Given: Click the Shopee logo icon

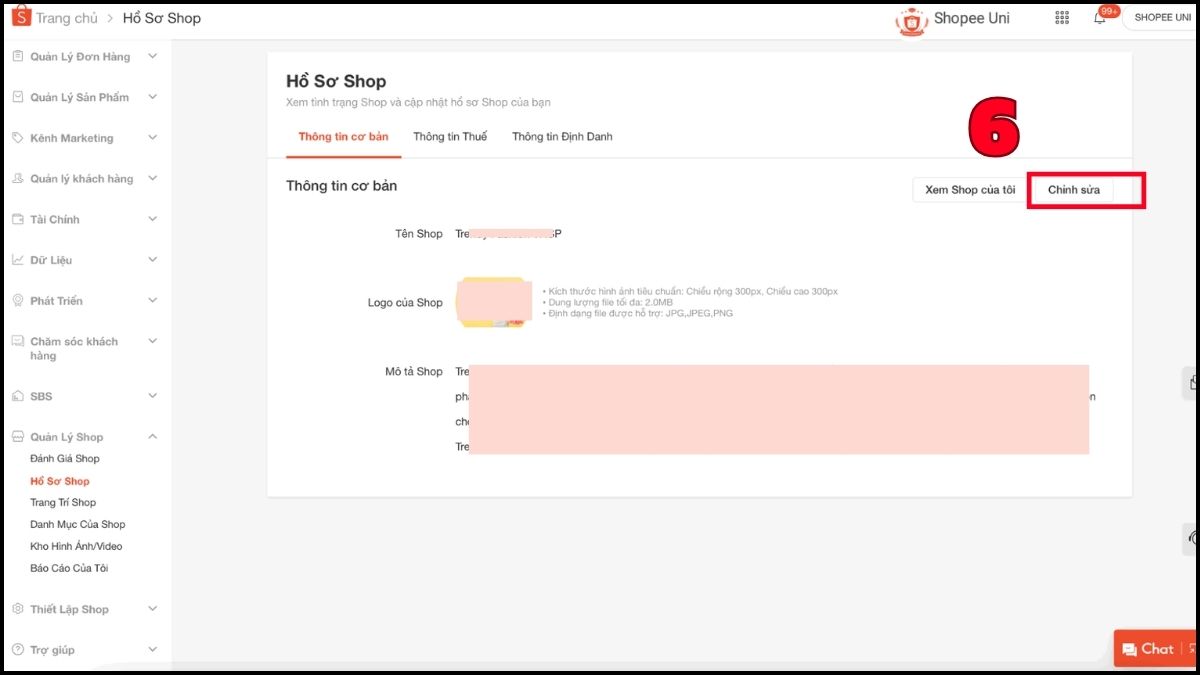Looking at the screenshot, I should click(21, 17).
